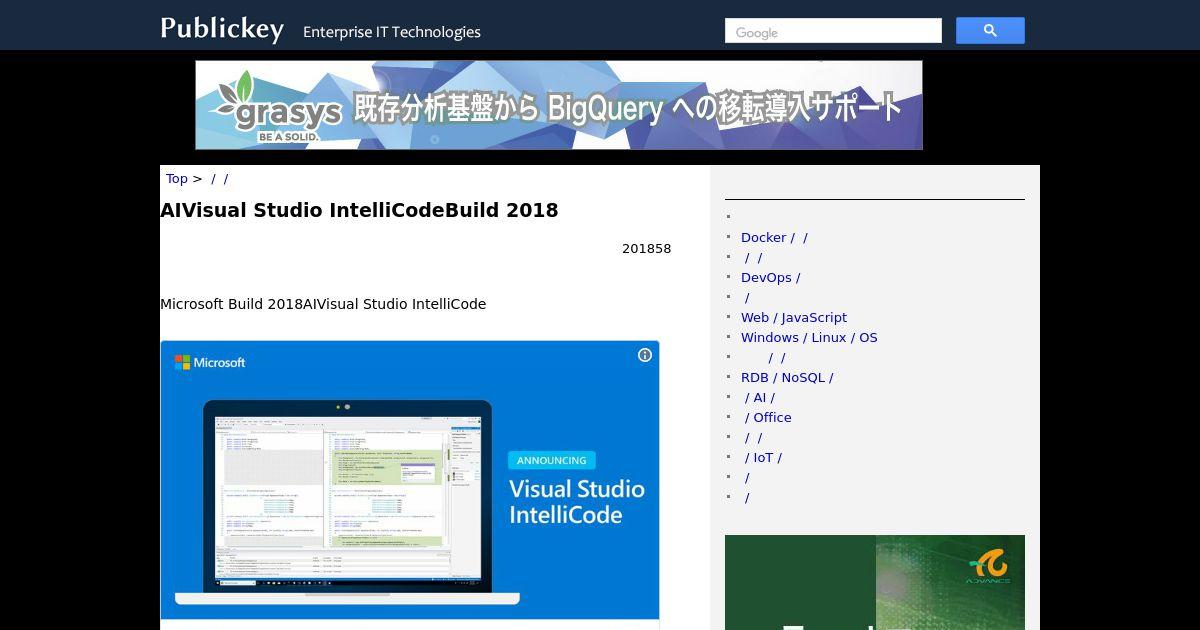Click the Microsoft logo in the ad
Image resolution: width=1200 pixels, height=630 pixels.
point(210,362)
